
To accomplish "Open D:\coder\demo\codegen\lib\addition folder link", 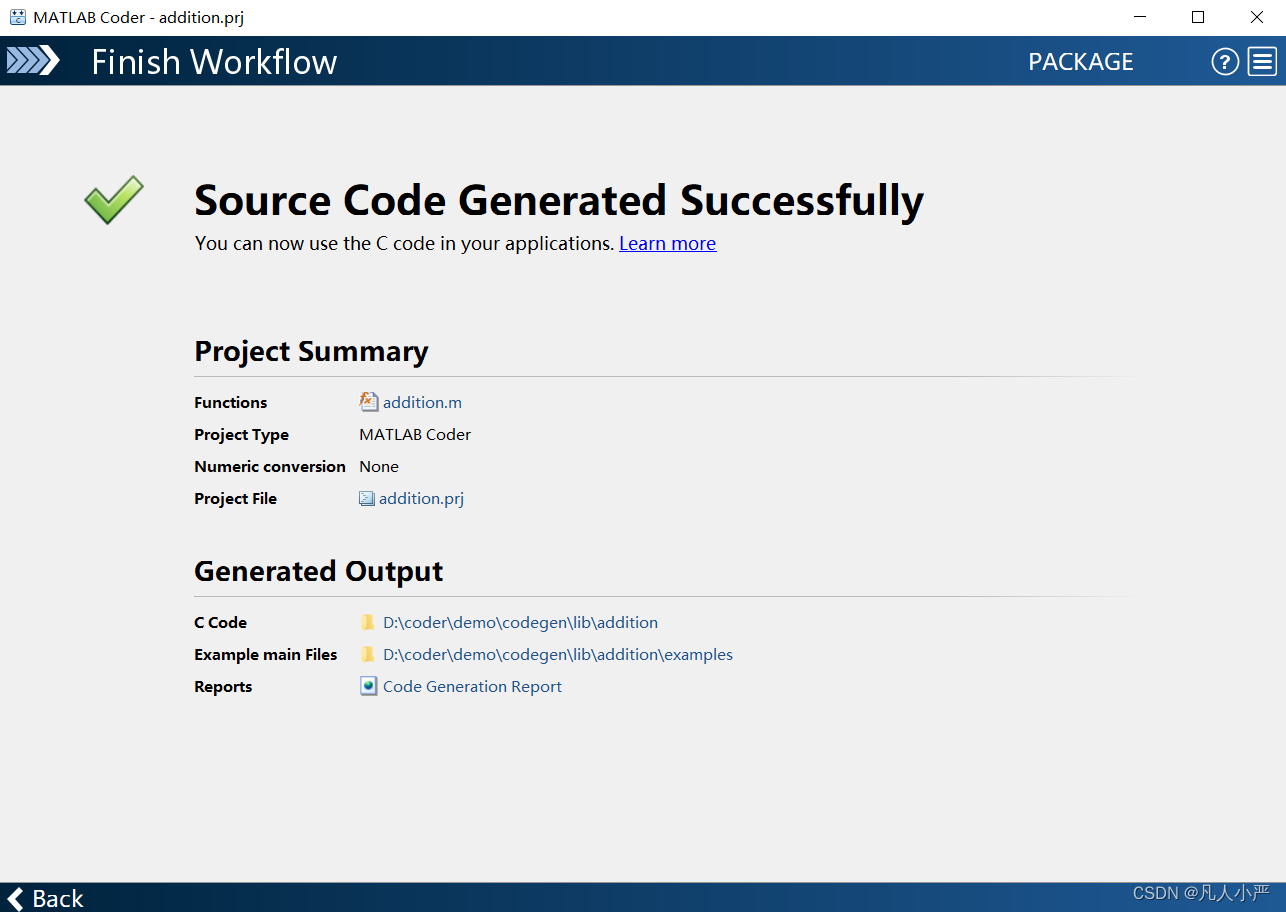I will pos(520,622).
